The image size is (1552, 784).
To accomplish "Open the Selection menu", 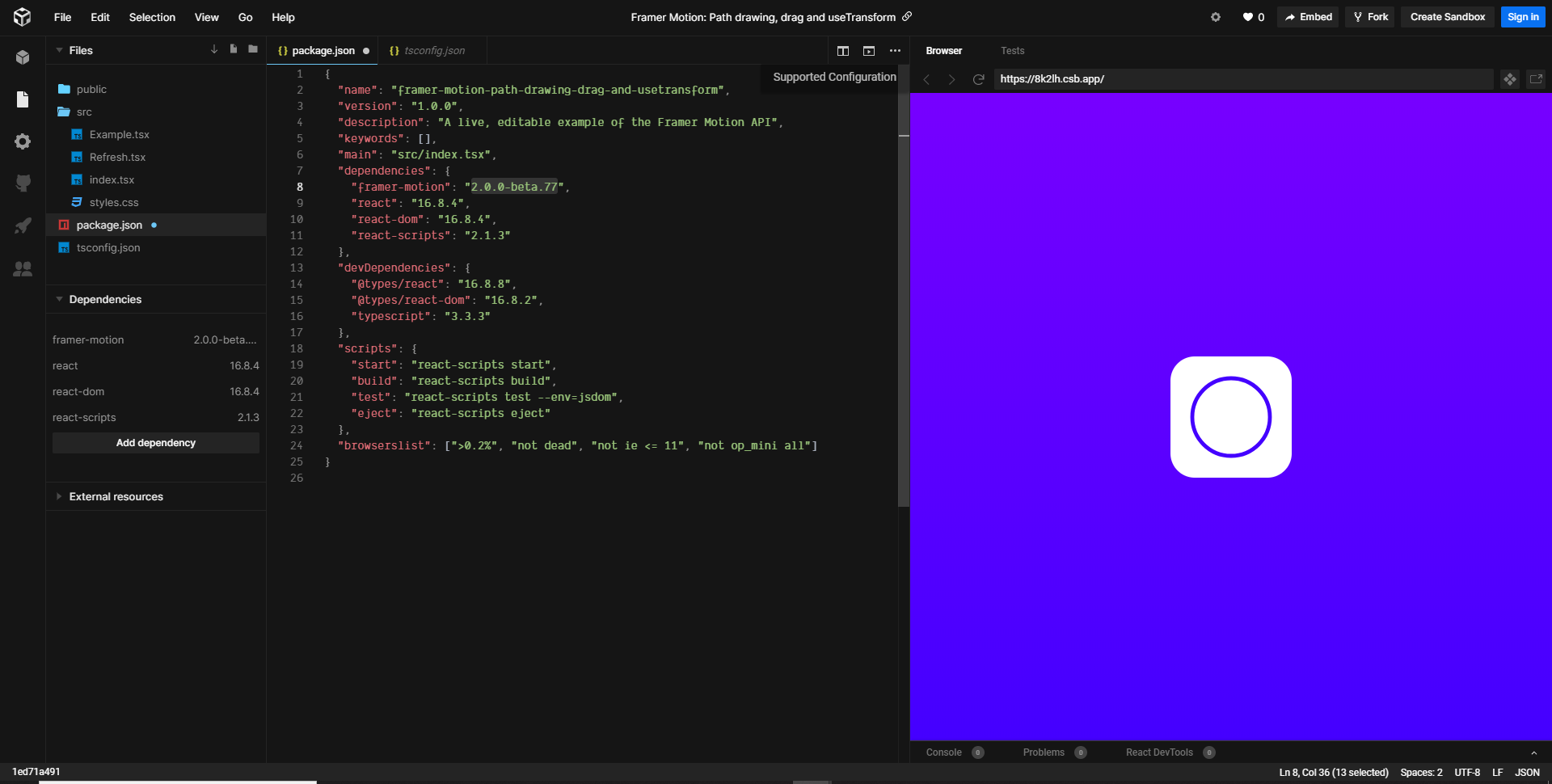I will 152,17.
